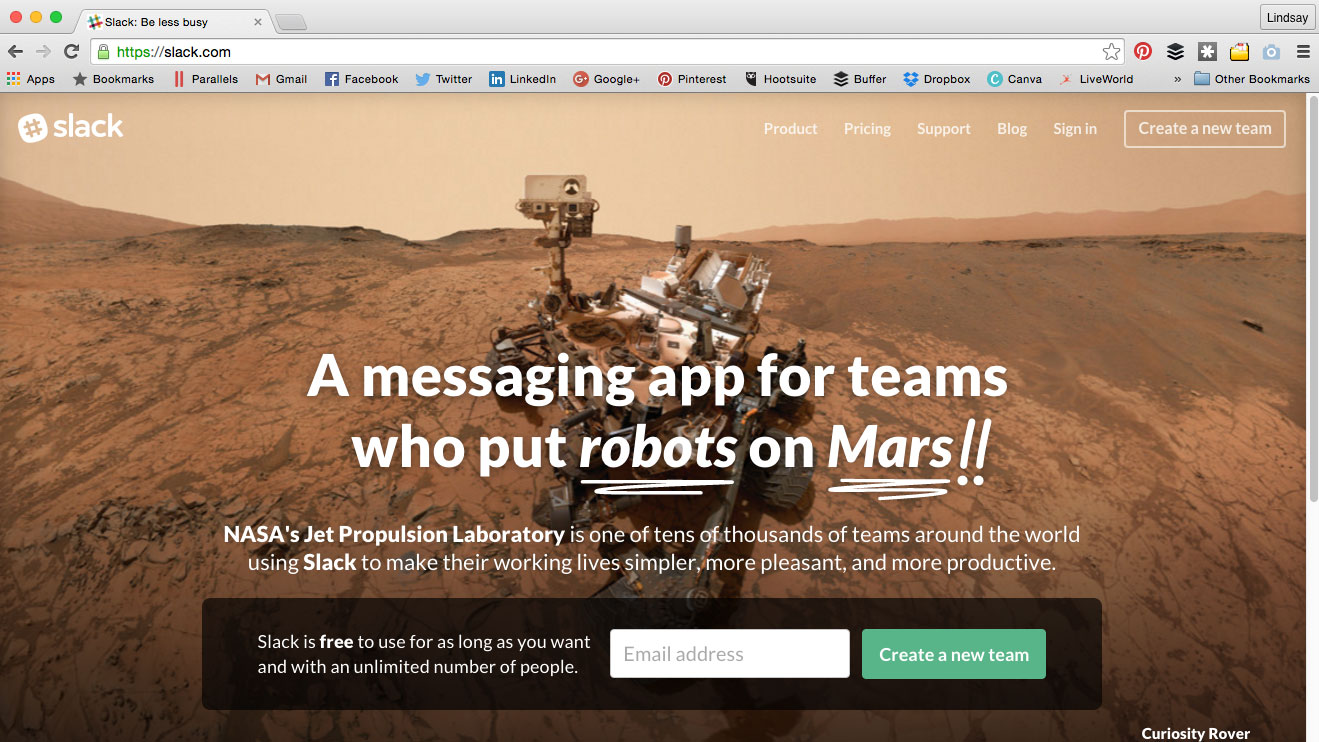Image resolution: width=1319 pixels, height=742 pixels.
Task: Click the green Create a new team button
Action: coord(954,654)
